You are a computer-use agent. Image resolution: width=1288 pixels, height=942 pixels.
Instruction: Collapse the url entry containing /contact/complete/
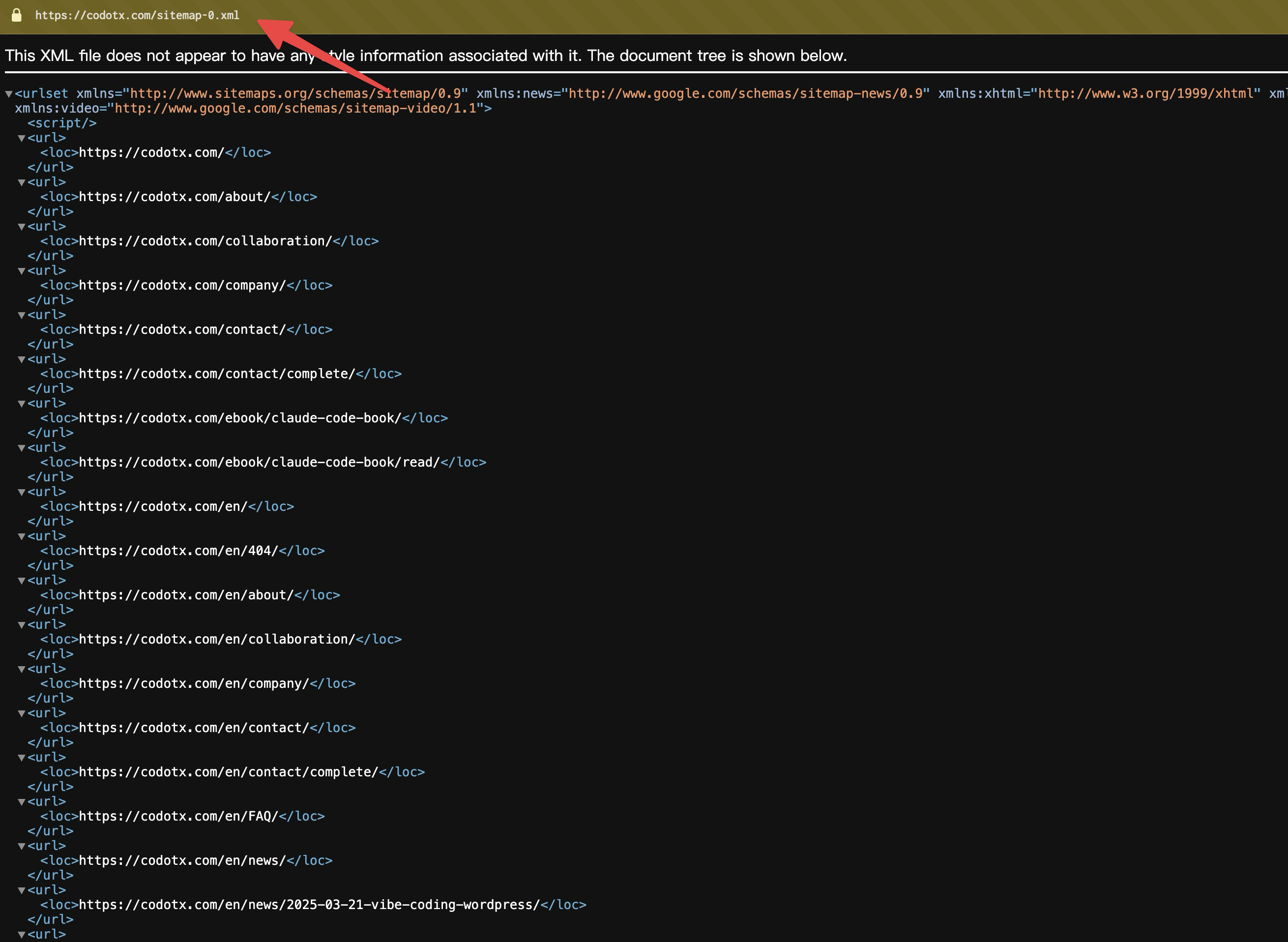pos(22,359)
